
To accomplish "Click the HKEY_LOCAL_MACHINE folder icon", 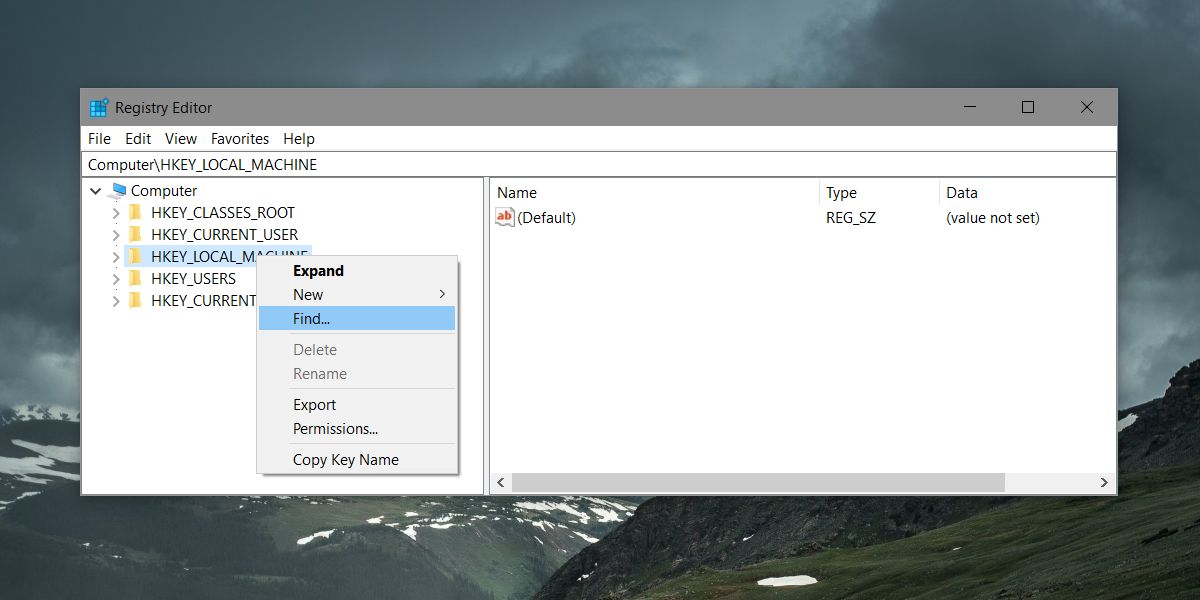I will 135,256.
